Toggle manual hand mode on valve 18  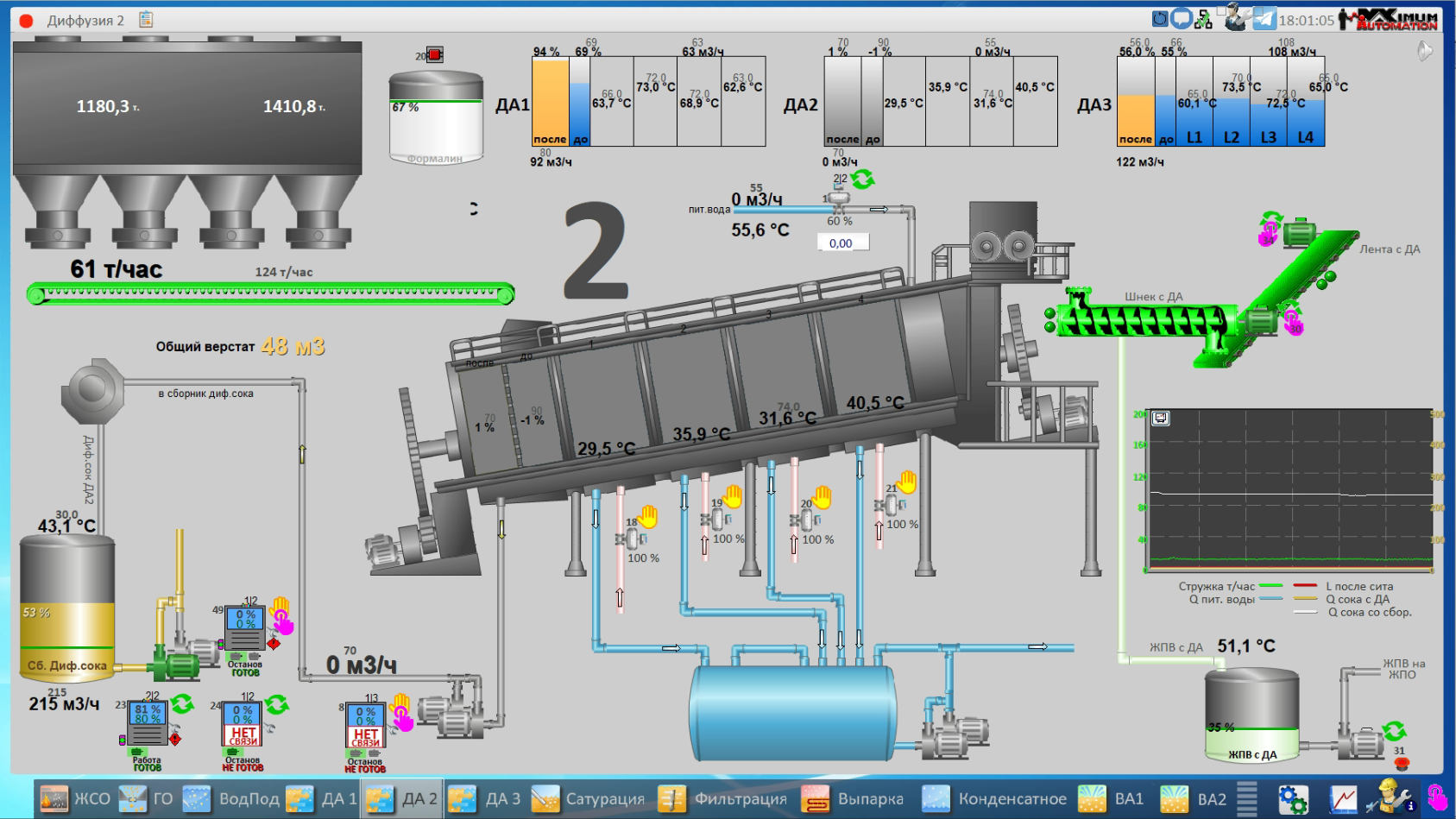tap(647, 517)
